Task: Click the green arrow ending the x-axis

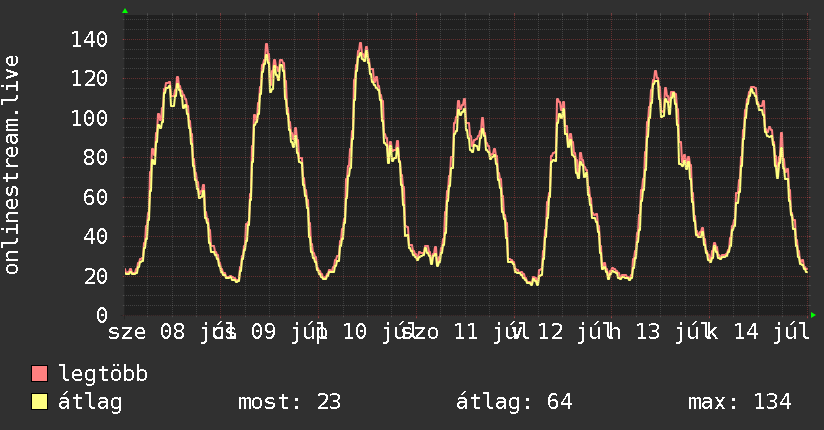Action: 813,315
